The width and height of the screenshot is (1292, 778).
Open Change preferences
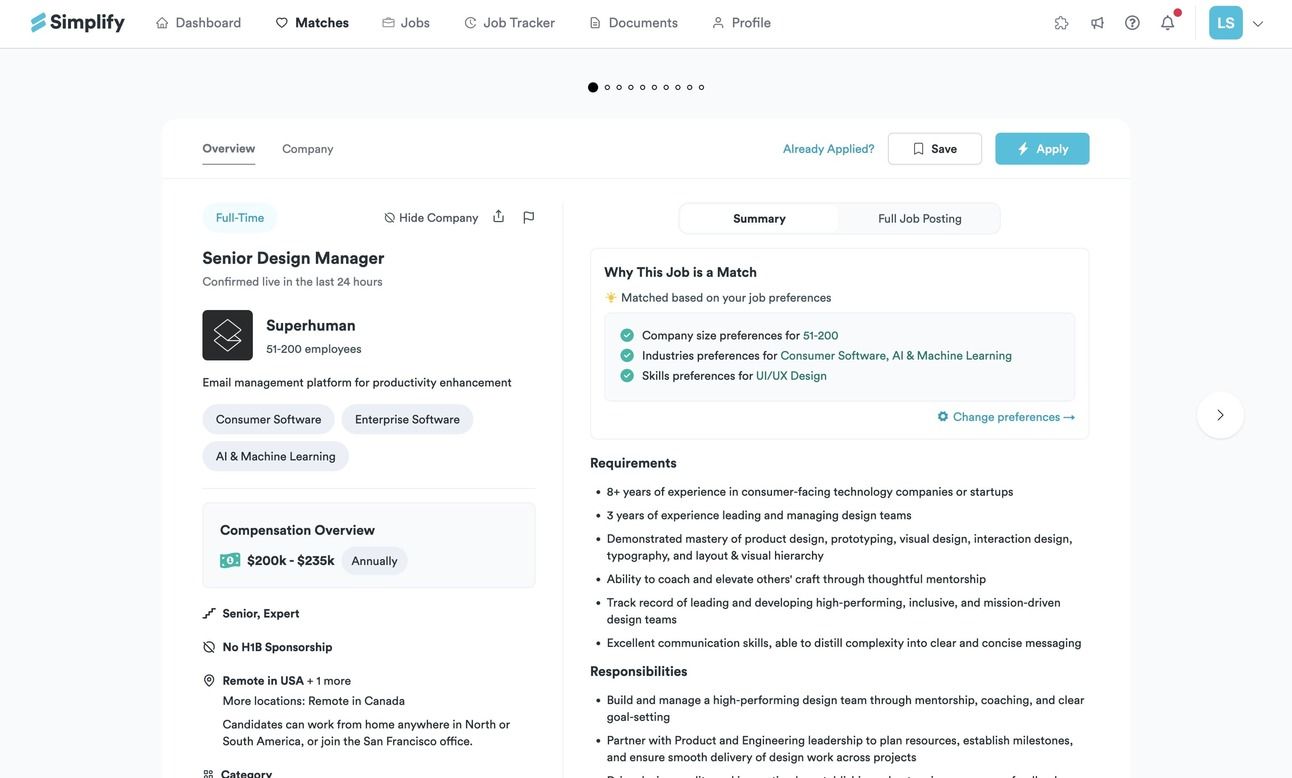point(1006,417)
